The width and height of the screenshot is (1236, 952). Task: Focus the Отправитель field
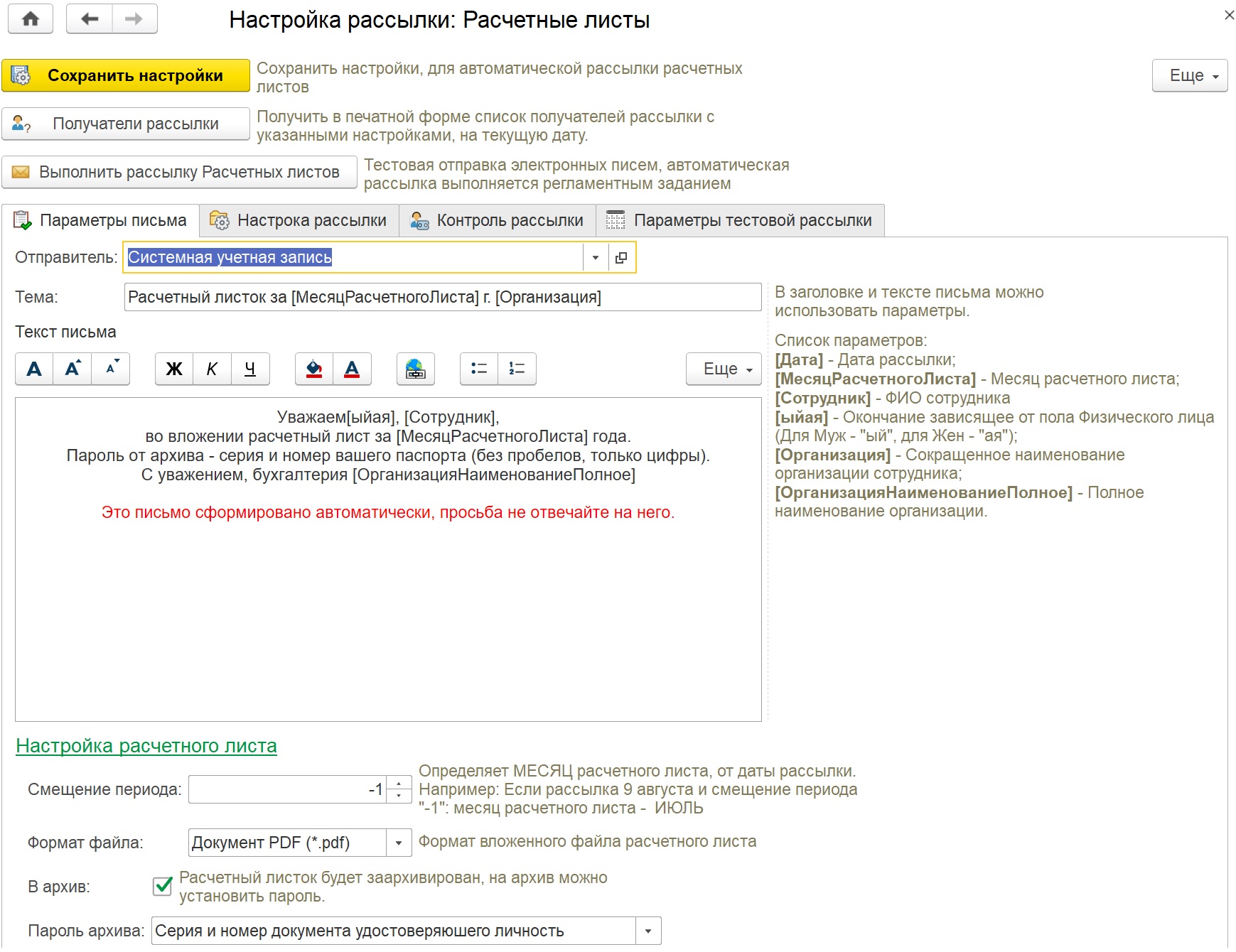pyautogui.click(x=353, y=257)
